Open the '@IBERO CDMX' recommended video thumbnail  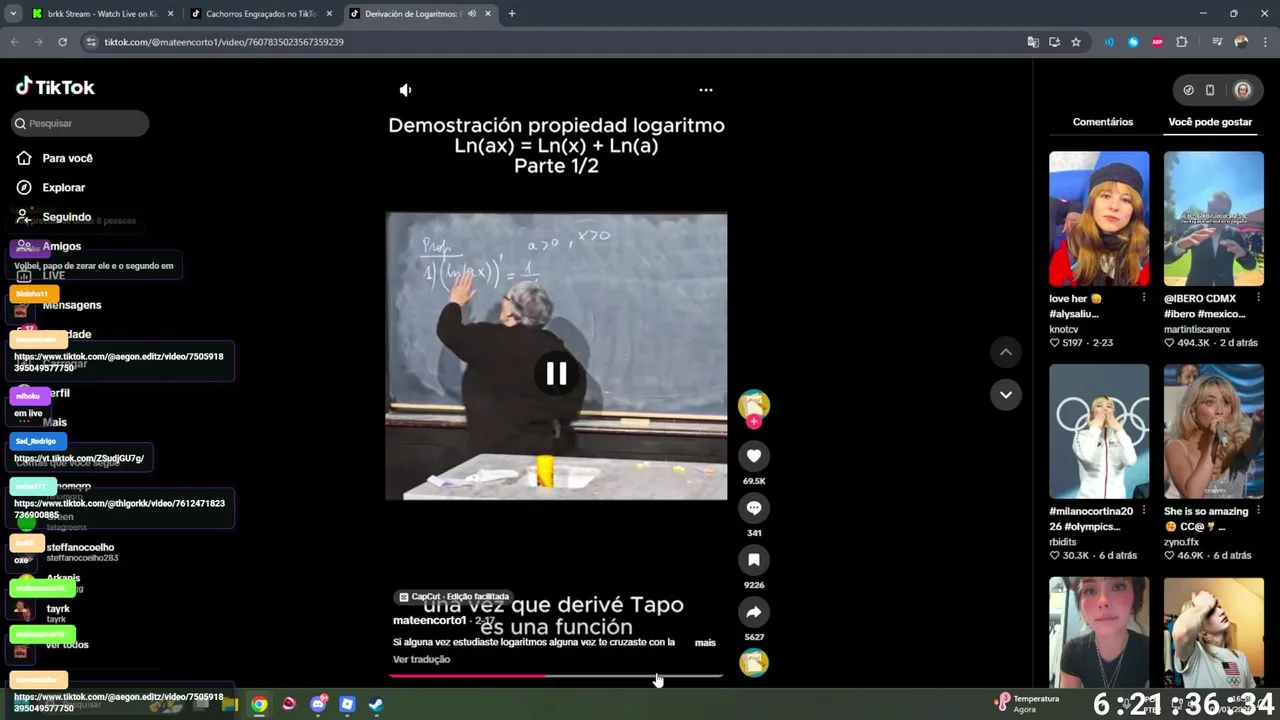[x=1214, y=219]
